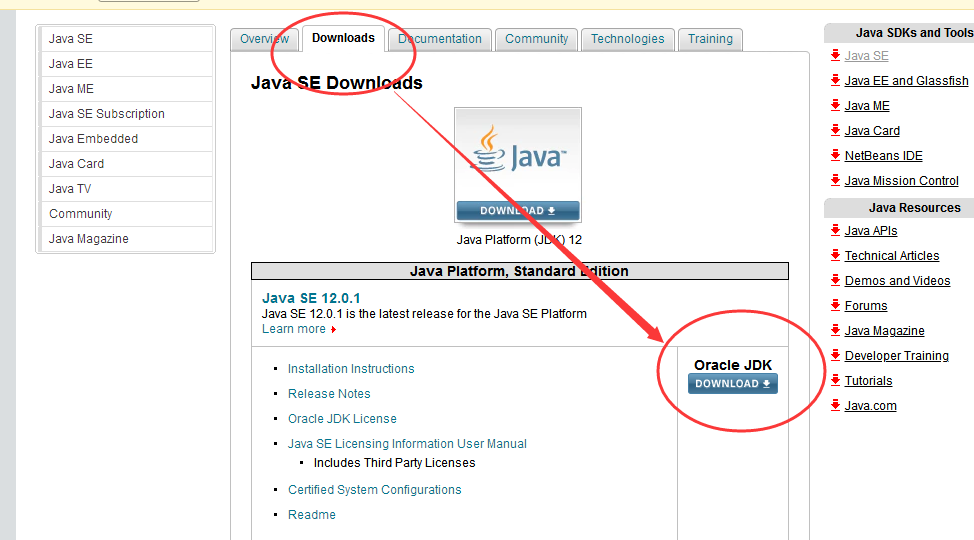The height and width of the screenshot is (540, 974).
Task: Switch to the Overview tab
Action: pyautogui.click(x=265, y=39)
